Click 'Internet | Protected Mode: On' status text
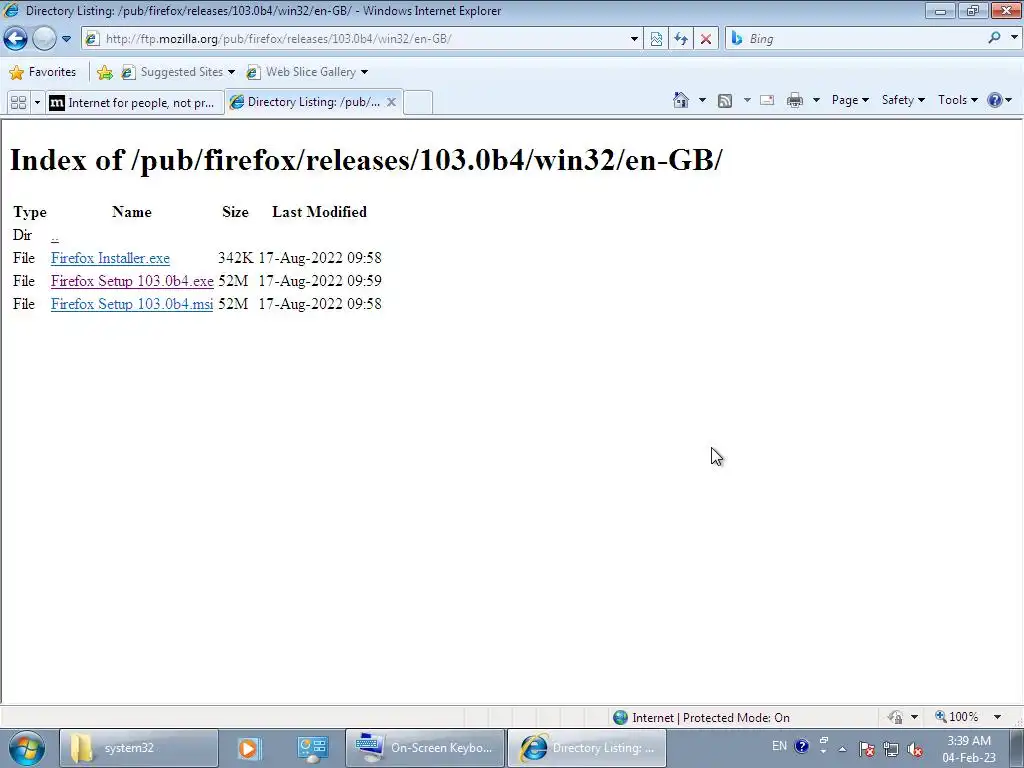Screen dimensions: 1024x768 click(x=711, y=718)
